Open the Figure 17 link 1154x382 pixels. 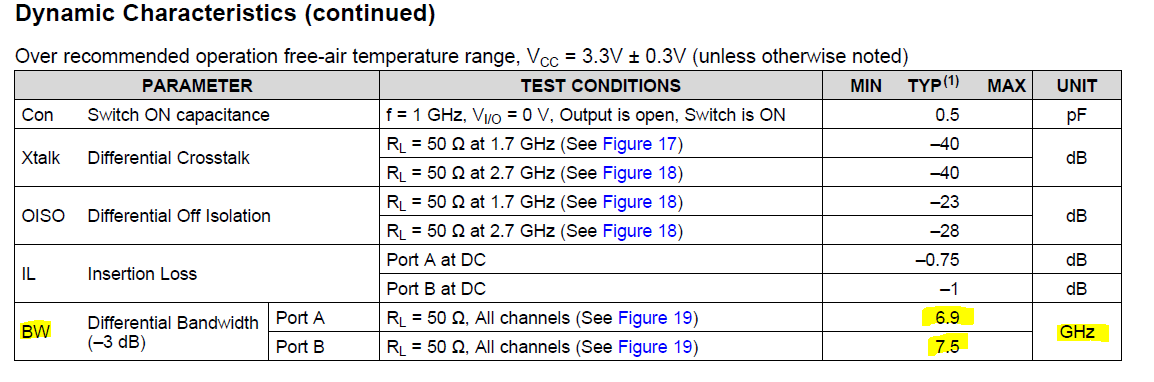pyautogui.click(x=640, y=144)
